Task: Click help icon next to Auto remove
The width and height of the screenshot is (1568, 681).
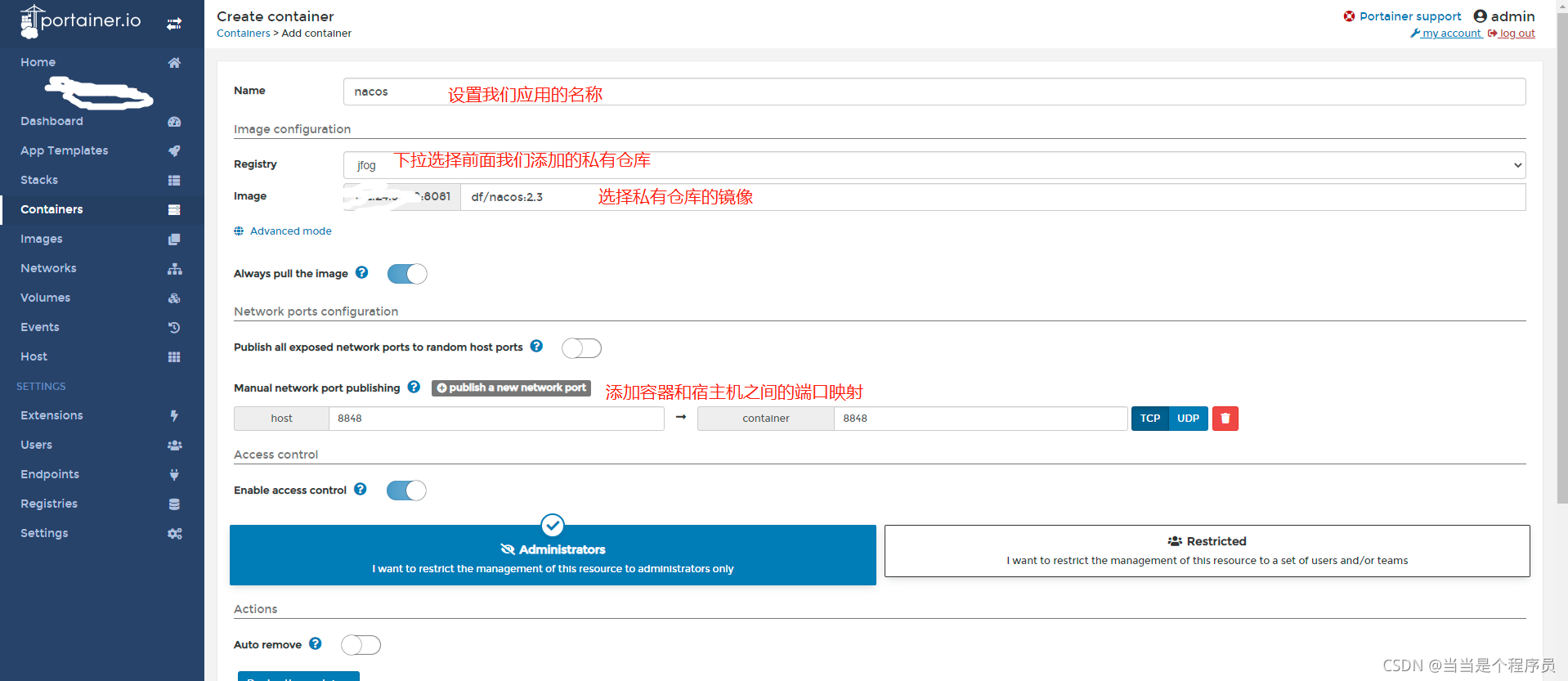Action: (315, 643)
